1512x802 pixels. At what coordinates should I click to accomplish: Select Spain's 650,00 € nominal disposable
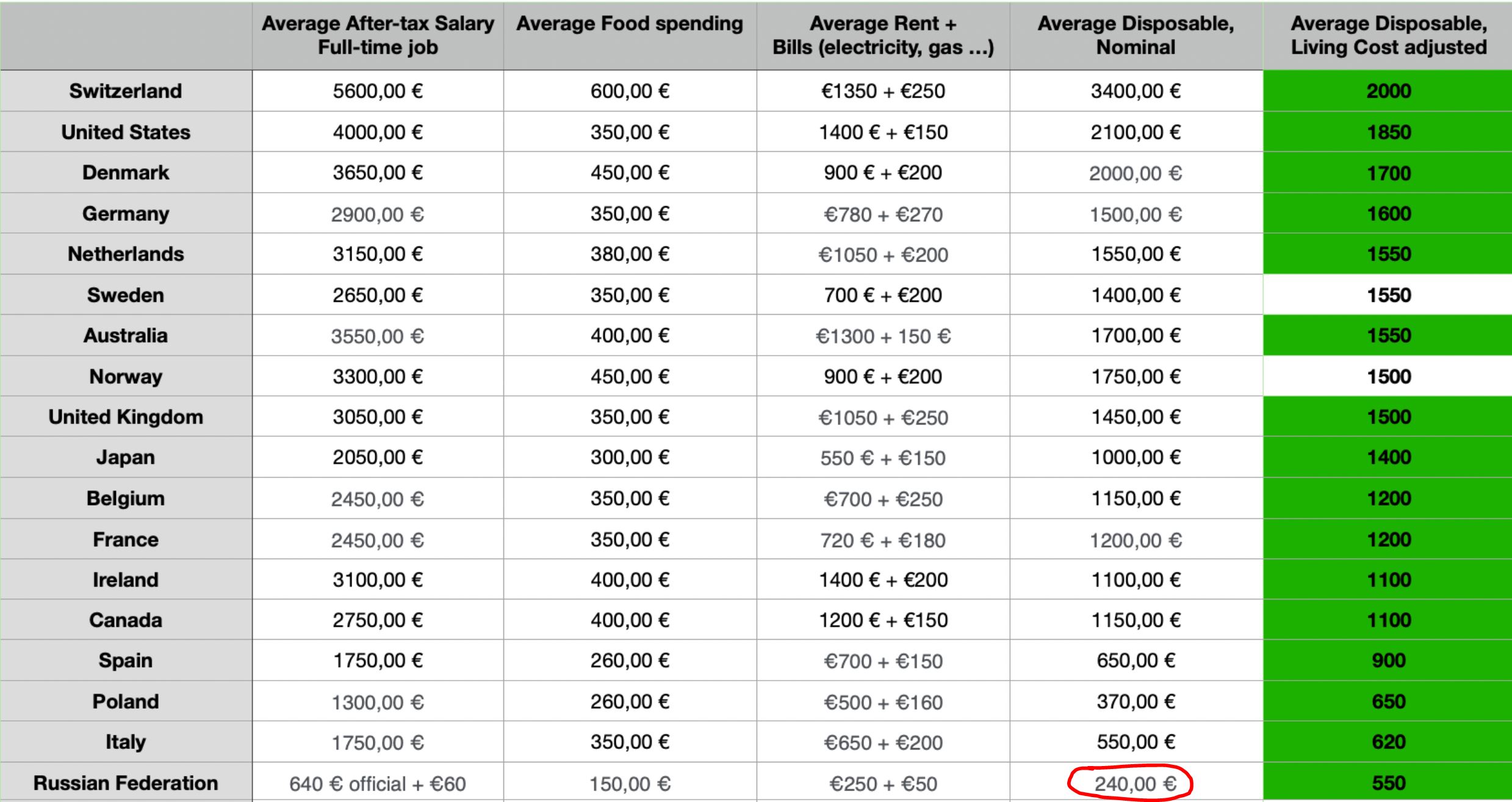click(x=1136, y=660)
